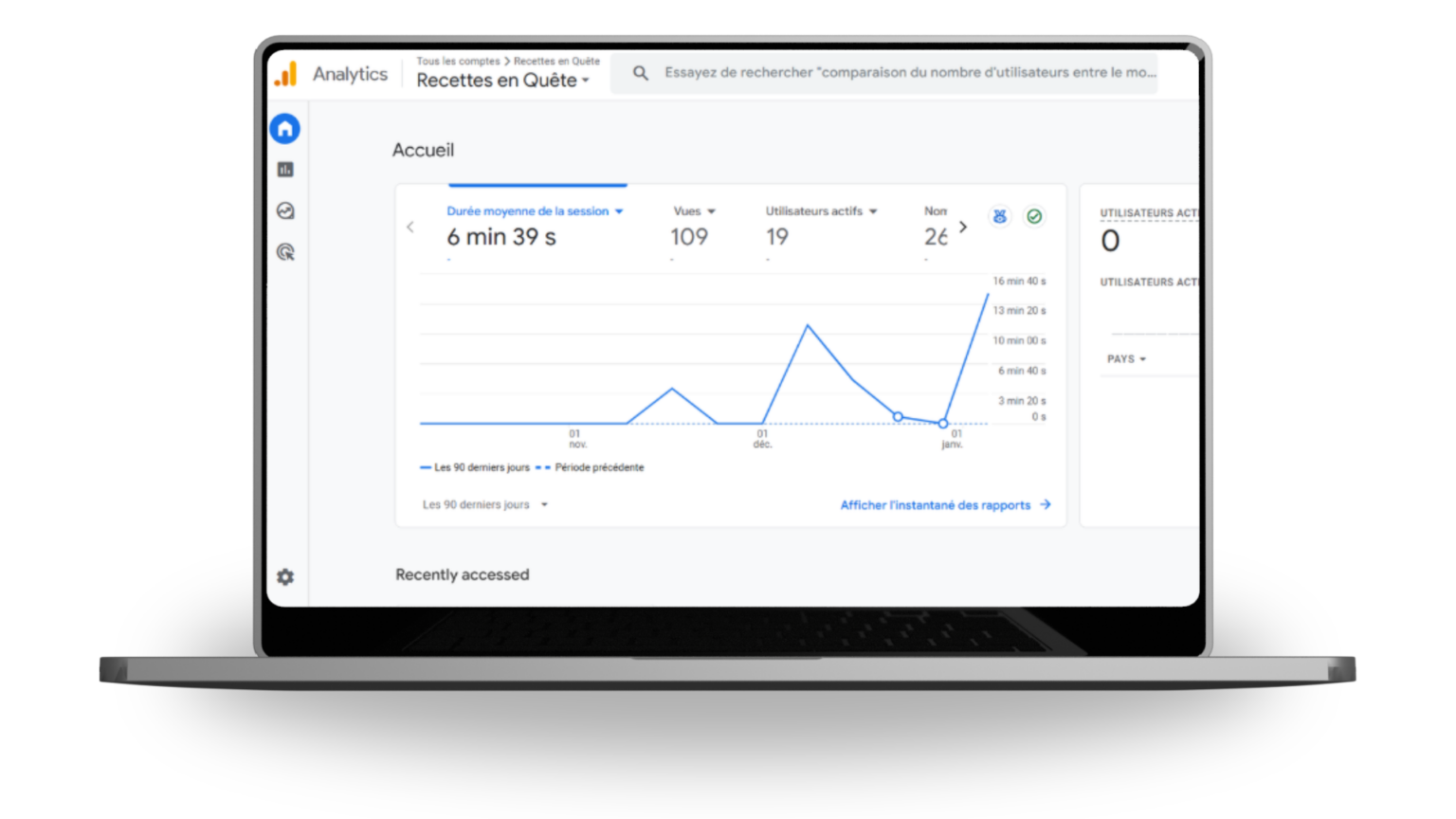
Task: Click the insights icon beside the metrics
Action: (999, 216)
